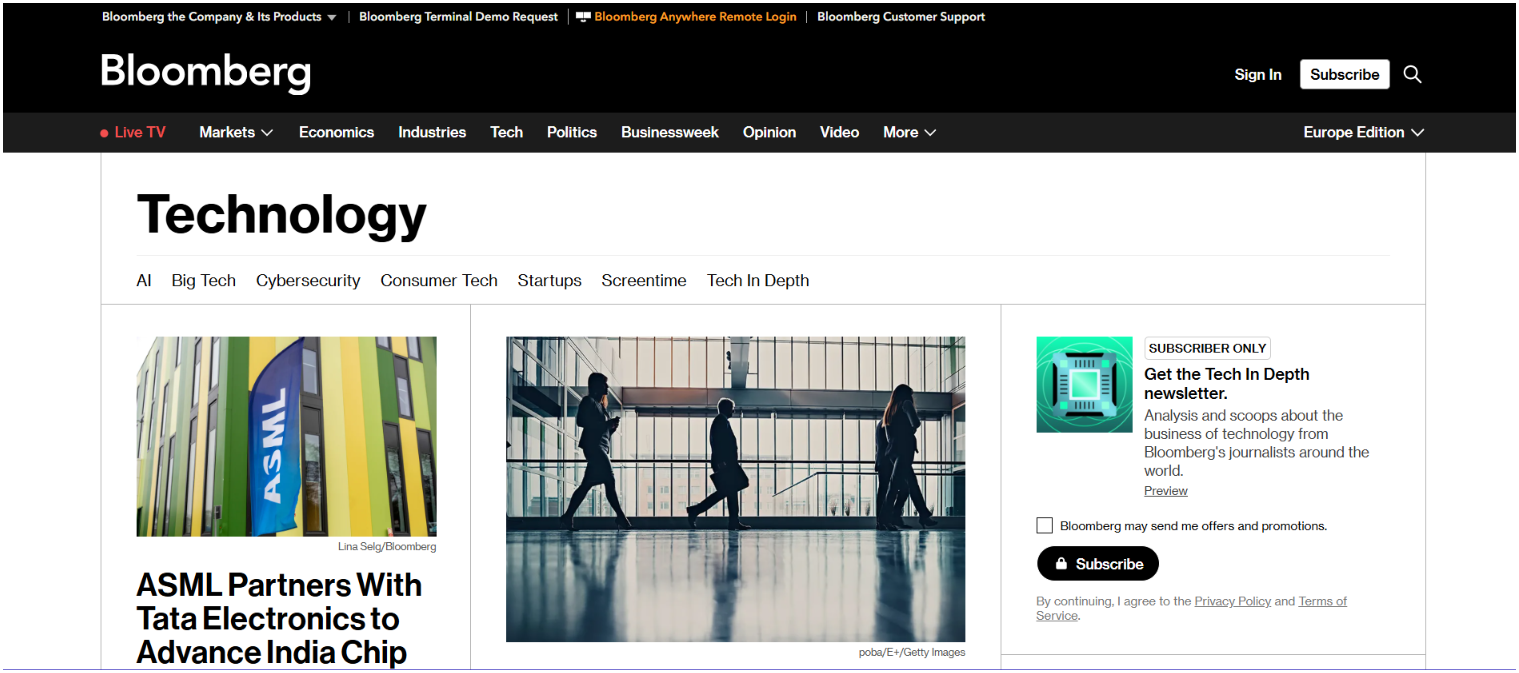
Task: Select the Big Tech topic
Action: [204, 280]
